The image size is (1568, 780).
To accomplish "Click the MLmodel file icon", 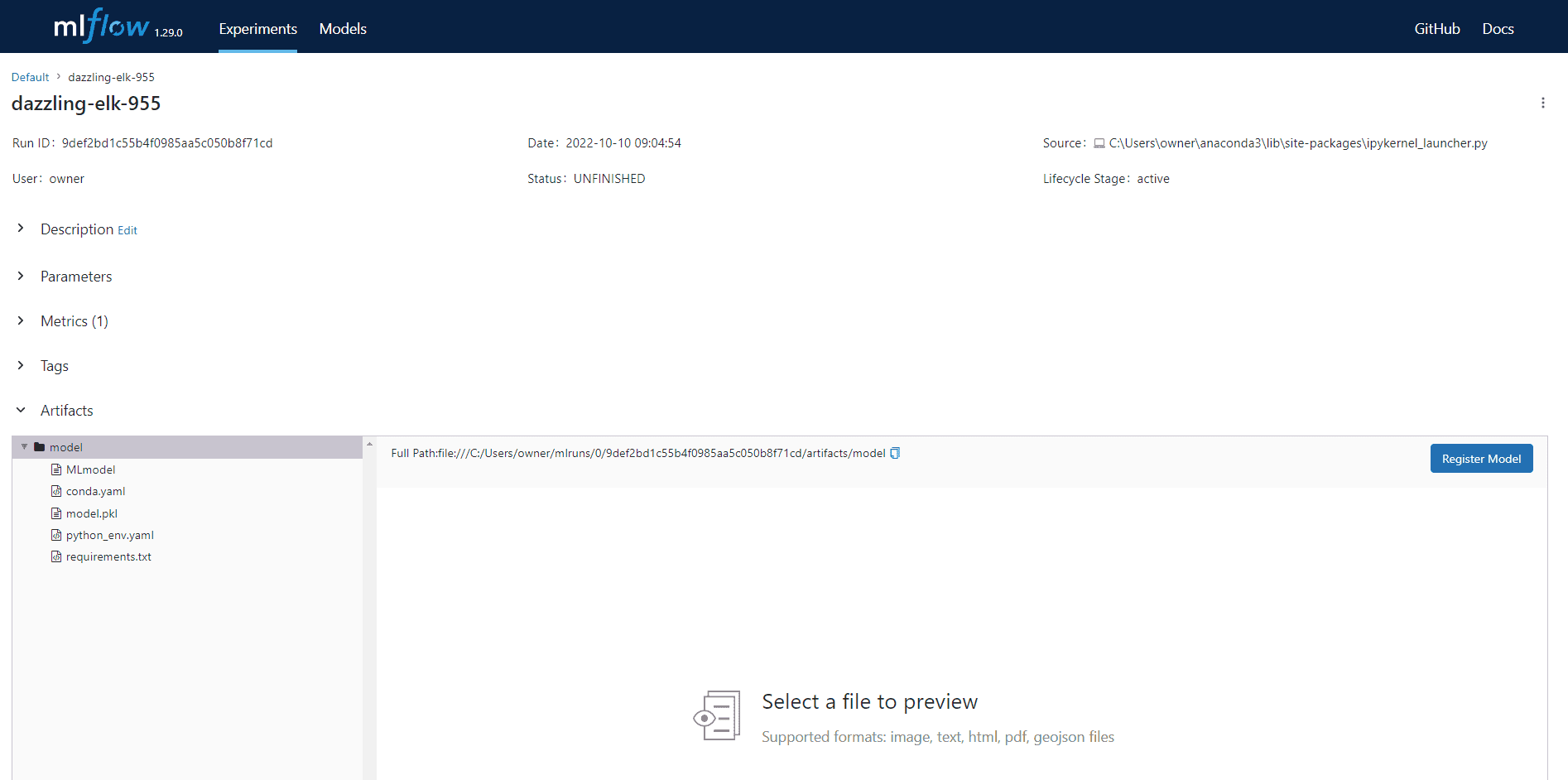I will (x=56, y=469).
